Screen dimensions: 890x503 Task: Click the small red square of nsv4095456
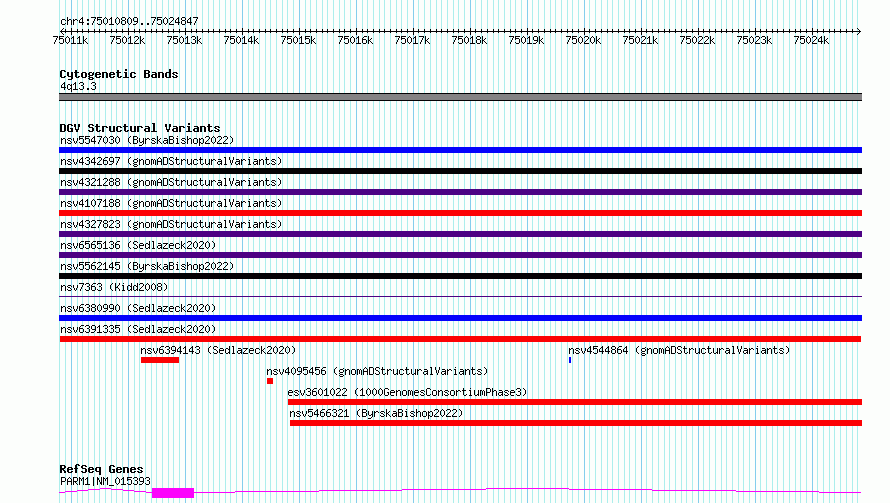tap(270, 381)
